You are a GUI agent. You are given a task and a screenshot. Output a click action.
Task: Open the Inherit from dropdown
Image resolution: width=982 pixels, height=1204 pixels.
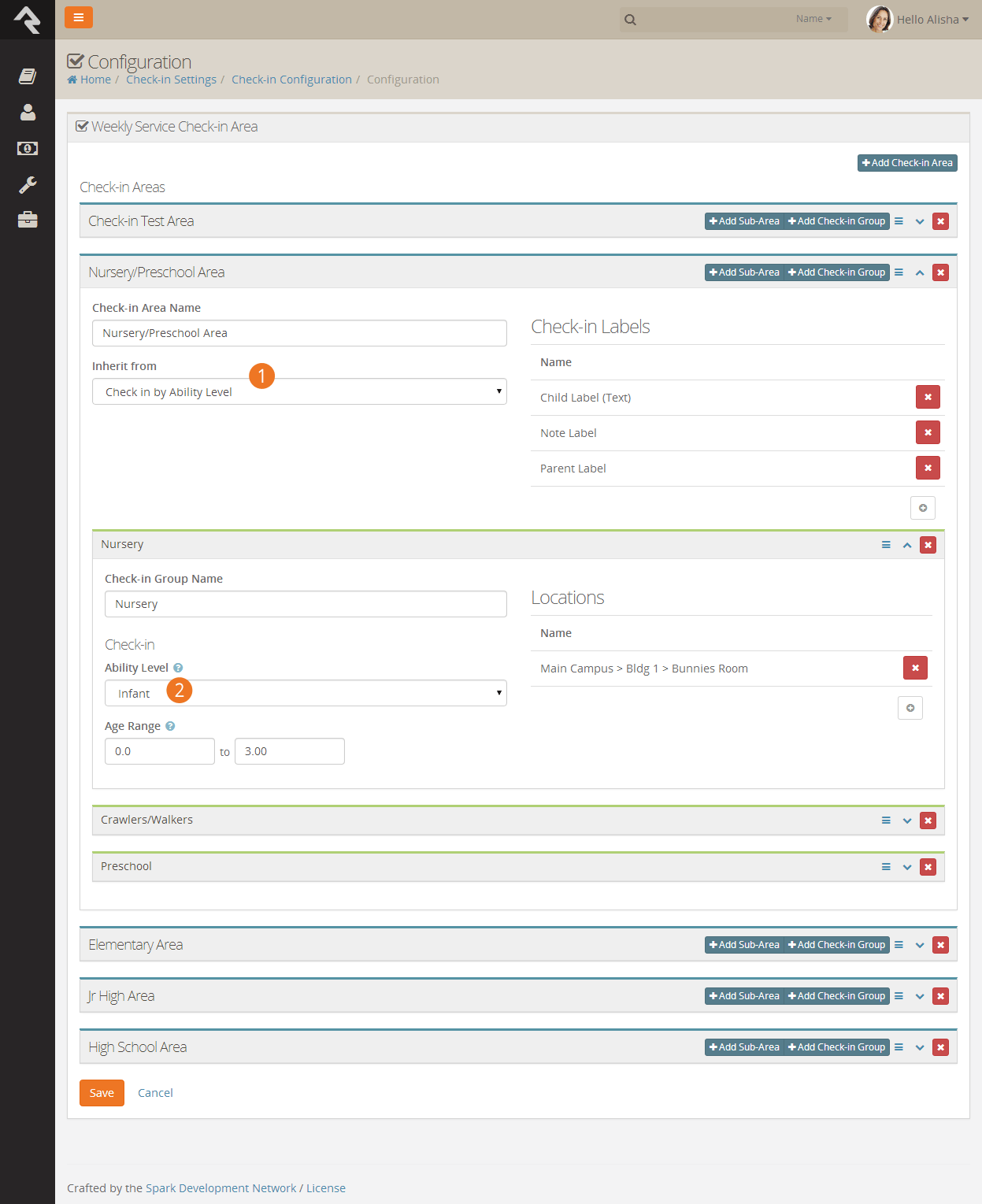click(299, 391)
